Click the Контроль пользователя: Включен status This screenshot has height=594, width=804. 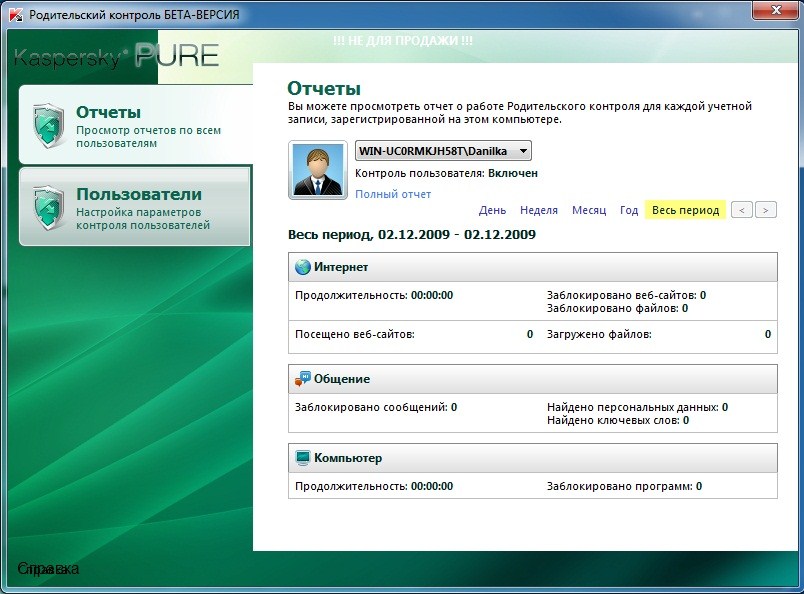click(x=446, y=173)
